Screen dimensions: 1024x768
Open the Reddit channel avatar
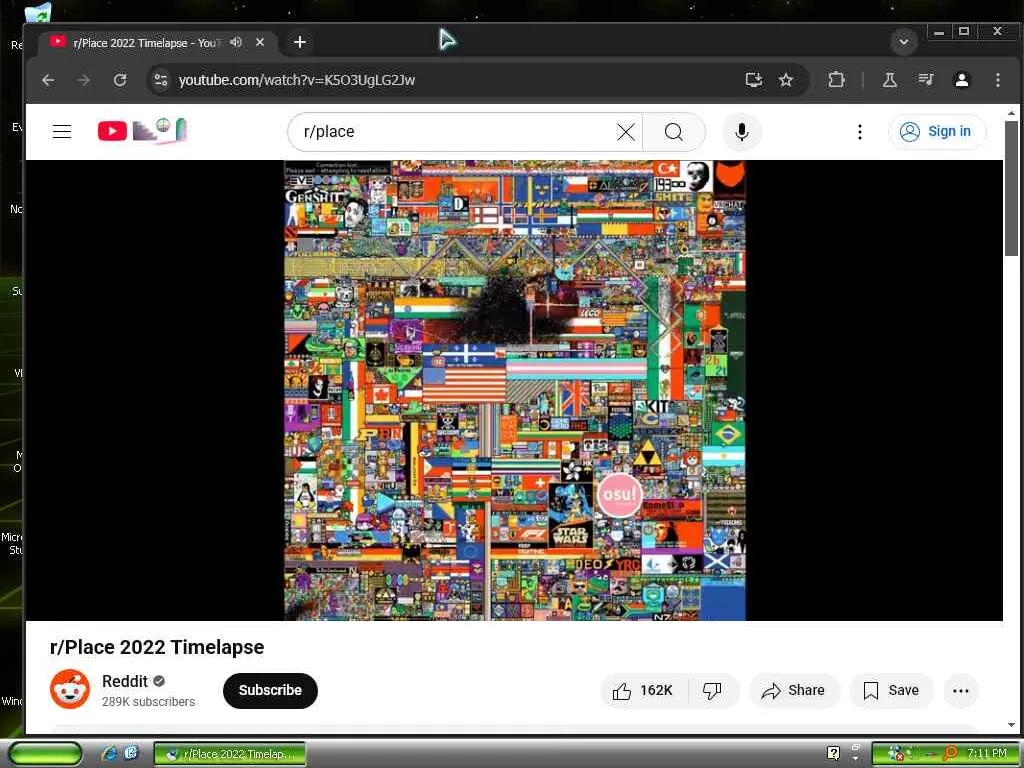(70, 689)
